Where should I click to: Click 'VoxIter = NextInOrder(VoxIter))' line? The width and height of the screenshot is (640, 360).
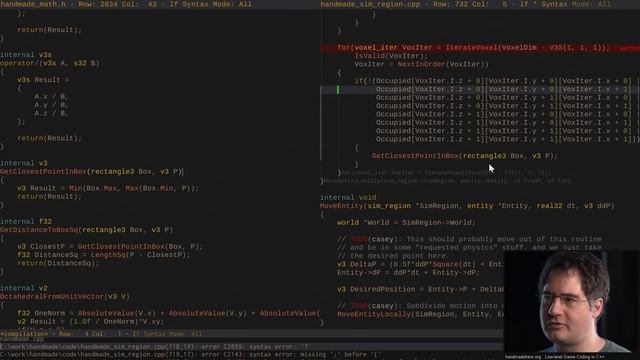(x=421, y=64)
